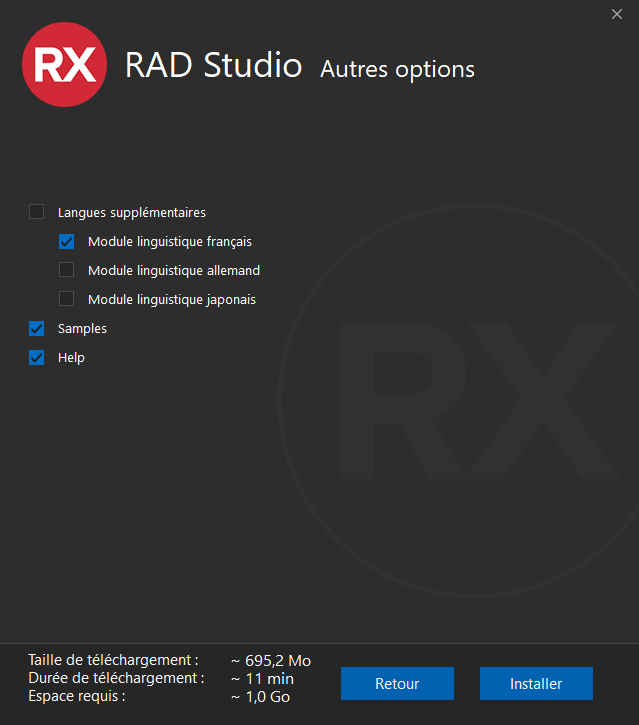Select the "Module linguistique japonais" label text
Viewport: 639px width, 725px height.
[x=172, y=299]
